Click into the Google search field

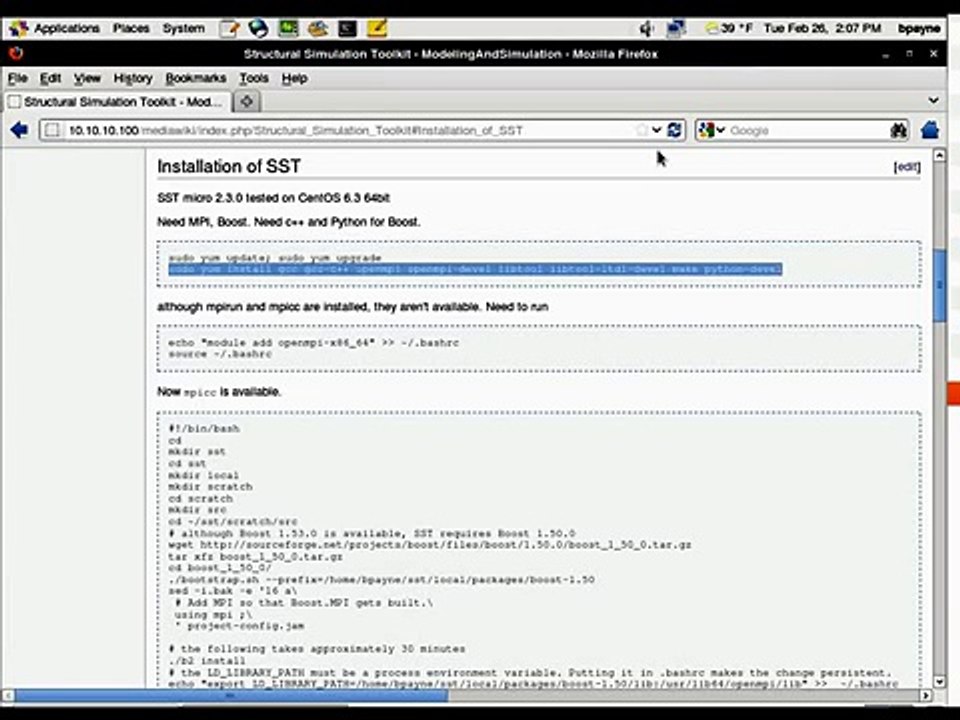point(807,130)
